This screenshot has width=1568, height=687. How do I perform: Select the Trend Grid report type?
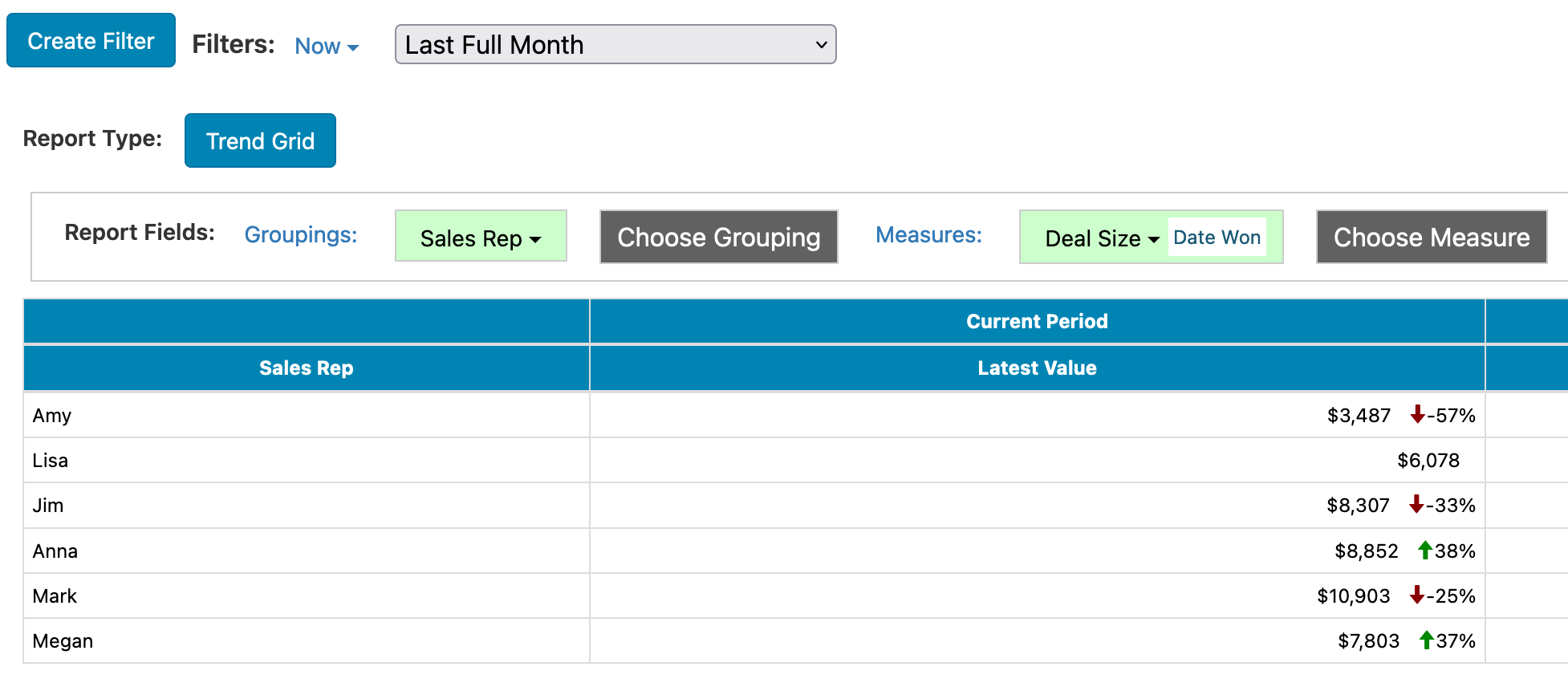point(260,141)
